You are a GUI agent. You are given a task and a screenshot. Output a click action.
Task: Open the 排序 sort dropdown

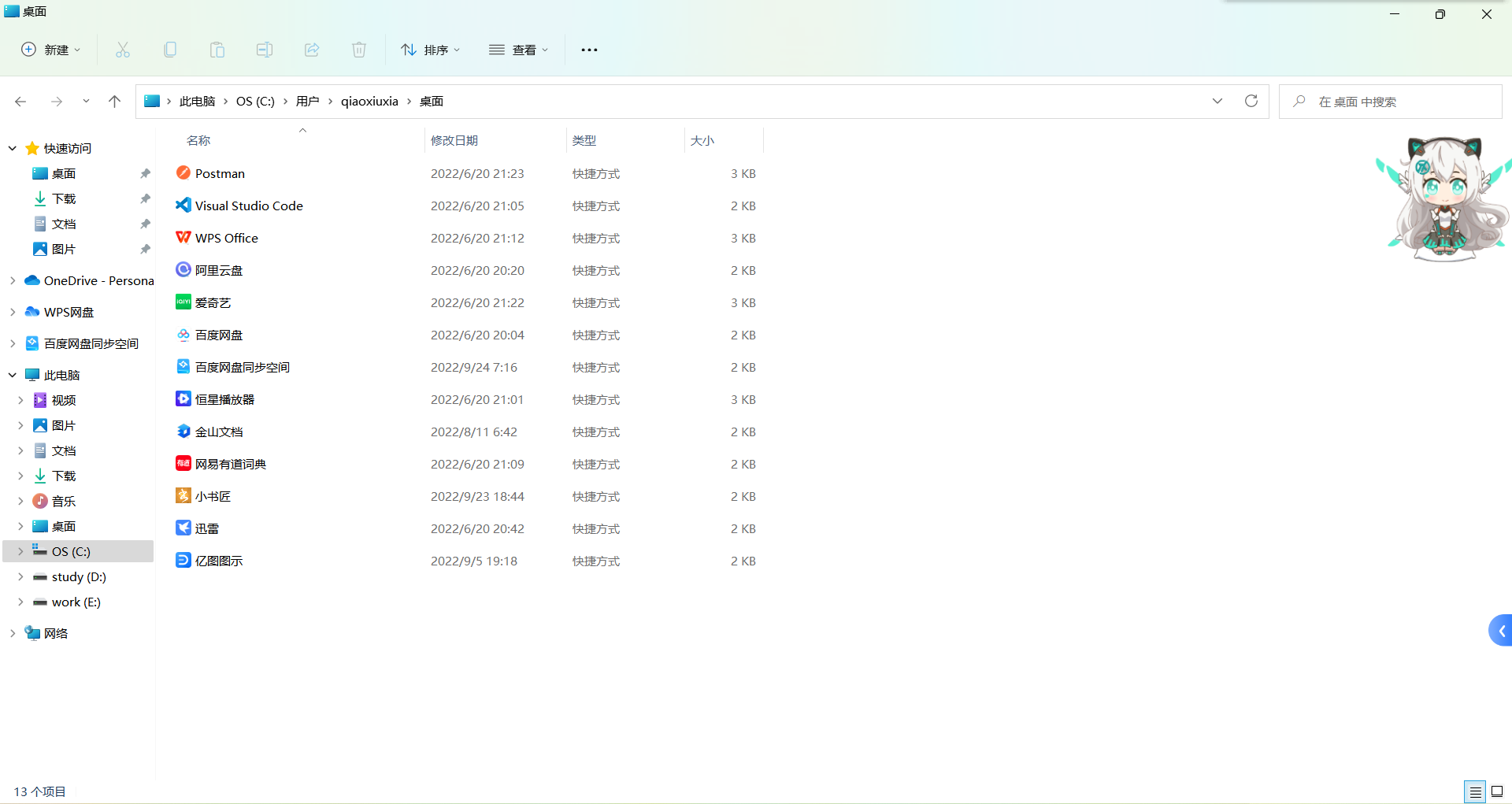tap(430, 50)
